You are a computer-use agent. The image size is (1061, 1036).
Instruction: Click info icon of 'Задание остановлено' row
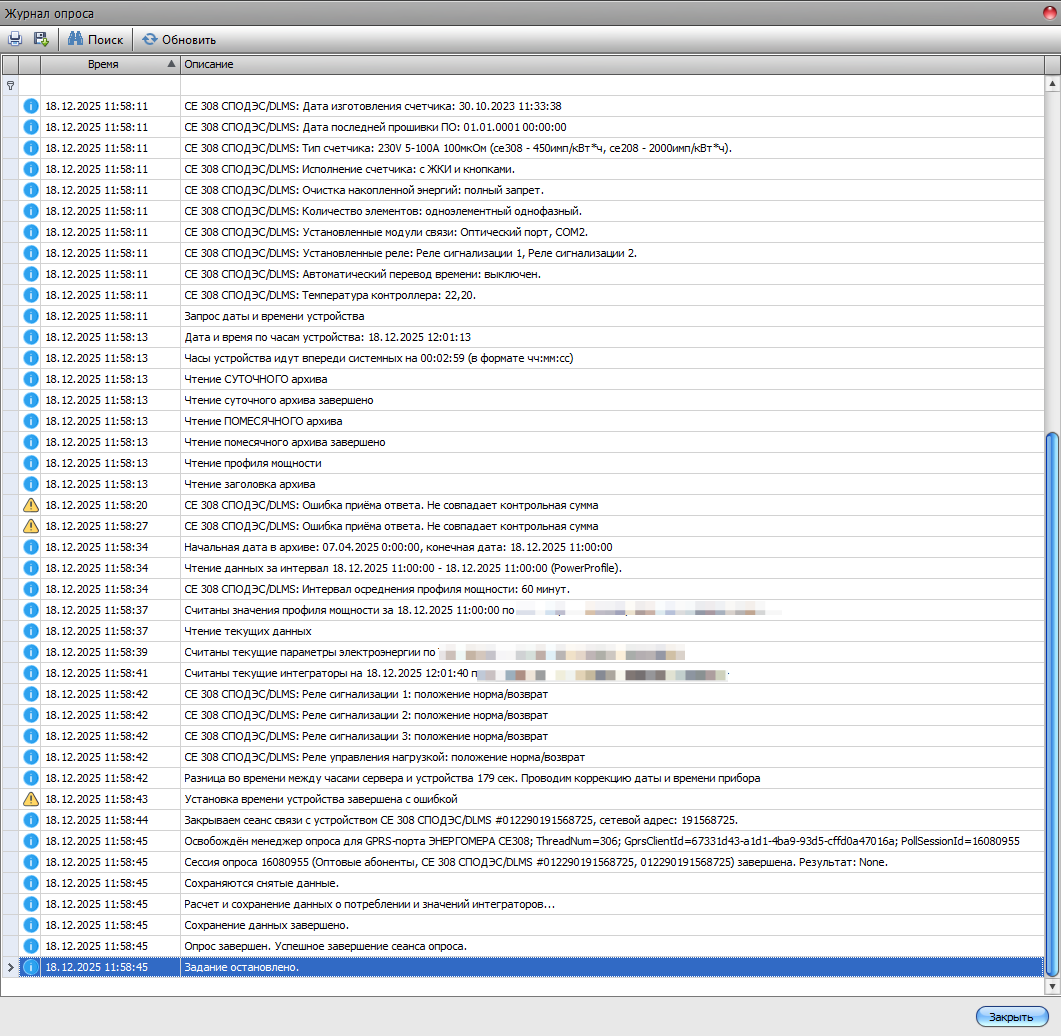click(x=30, y=967)
